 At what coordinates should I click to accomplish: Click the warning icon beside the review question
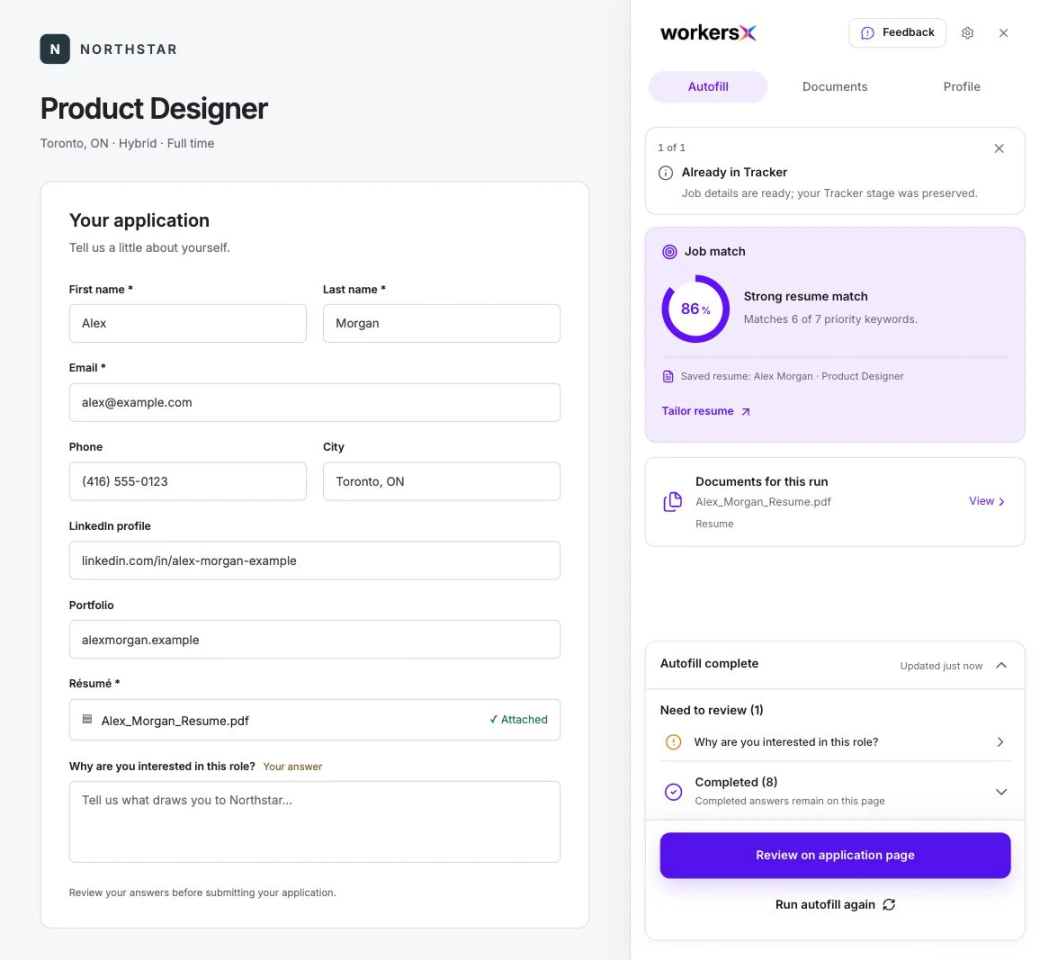coord(673,742)
